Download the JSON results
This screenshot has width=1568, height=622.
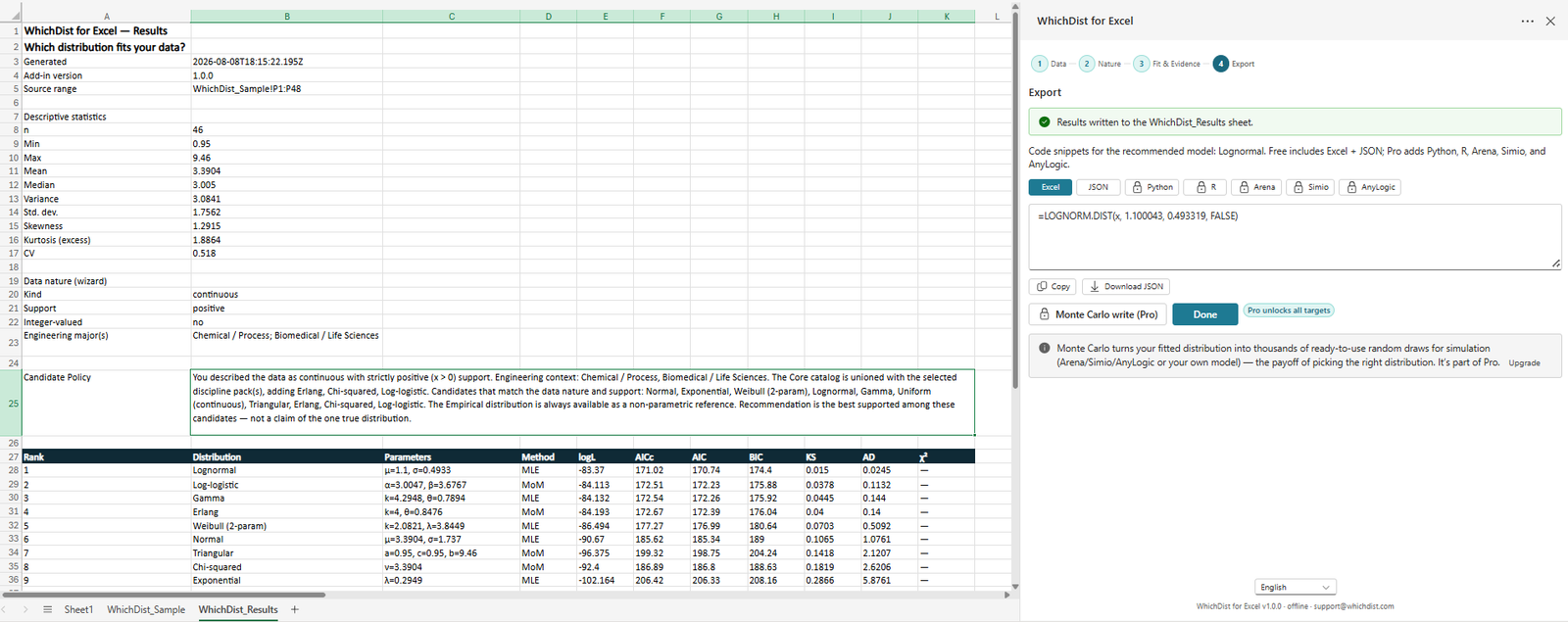(x=1126, y=287)
